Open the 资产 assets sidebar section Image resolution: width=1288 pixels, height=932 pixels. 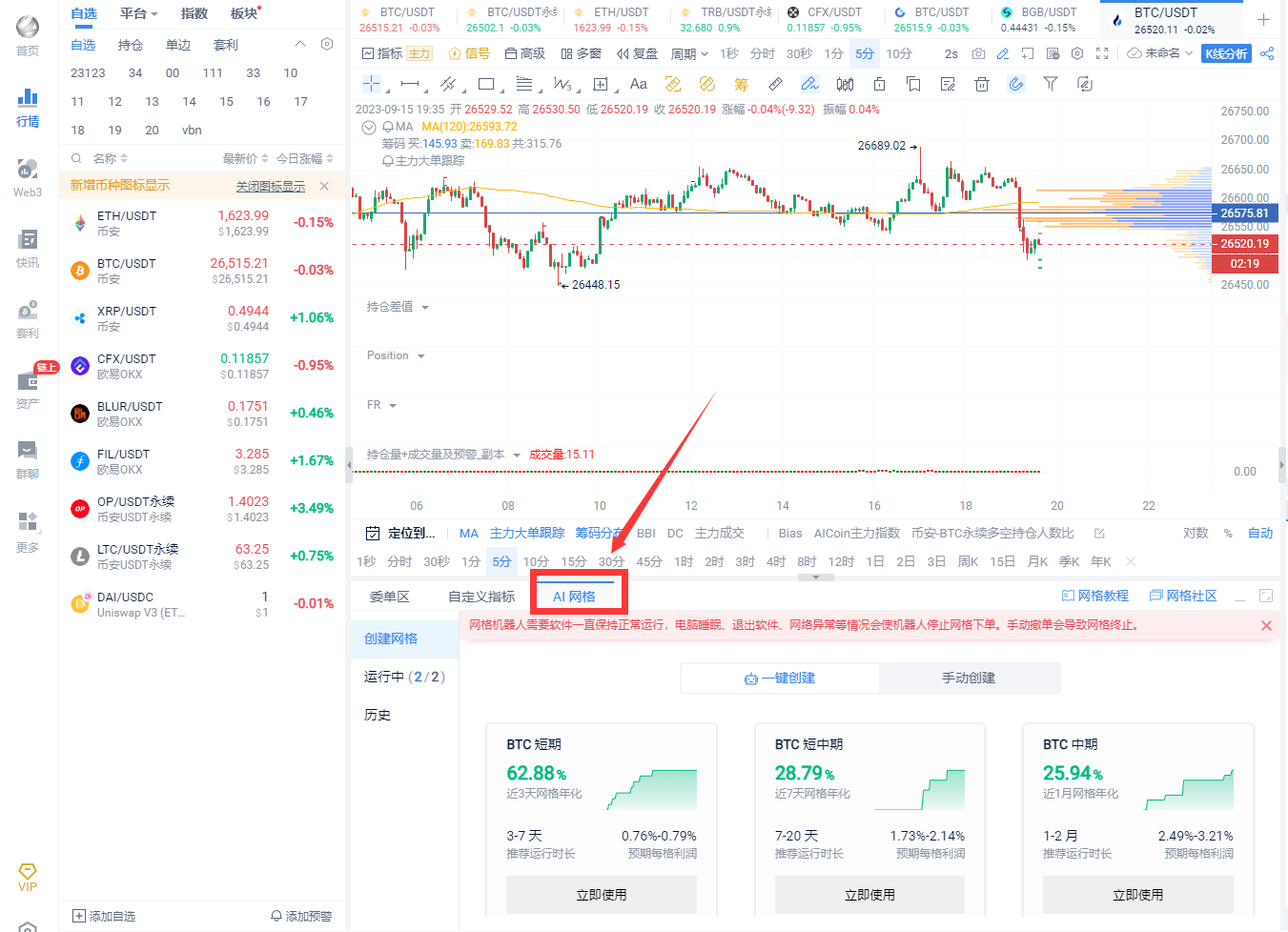click(x=28, y=389)
